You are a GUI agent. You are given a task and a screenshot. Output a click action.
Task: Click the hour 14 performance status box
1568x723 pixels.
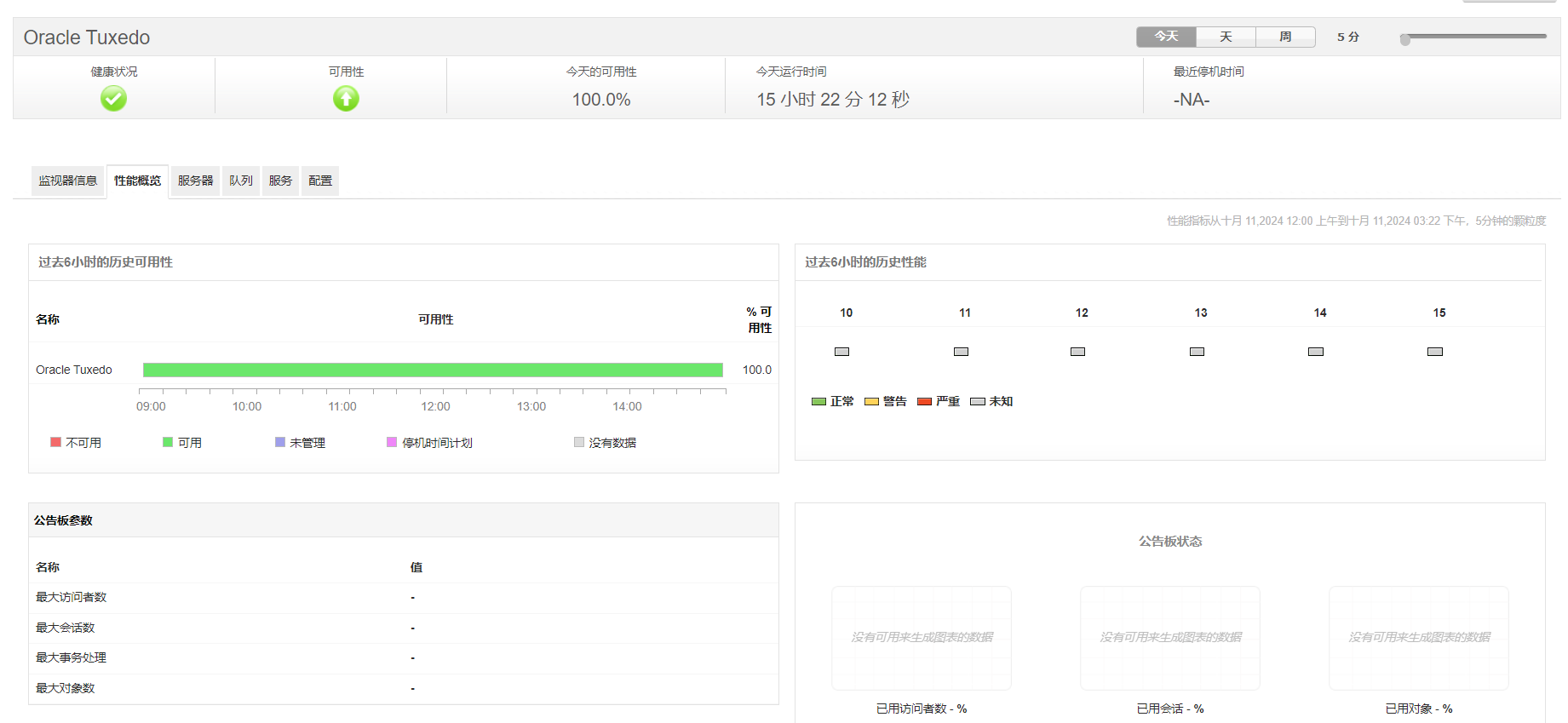click(1316, 352)
